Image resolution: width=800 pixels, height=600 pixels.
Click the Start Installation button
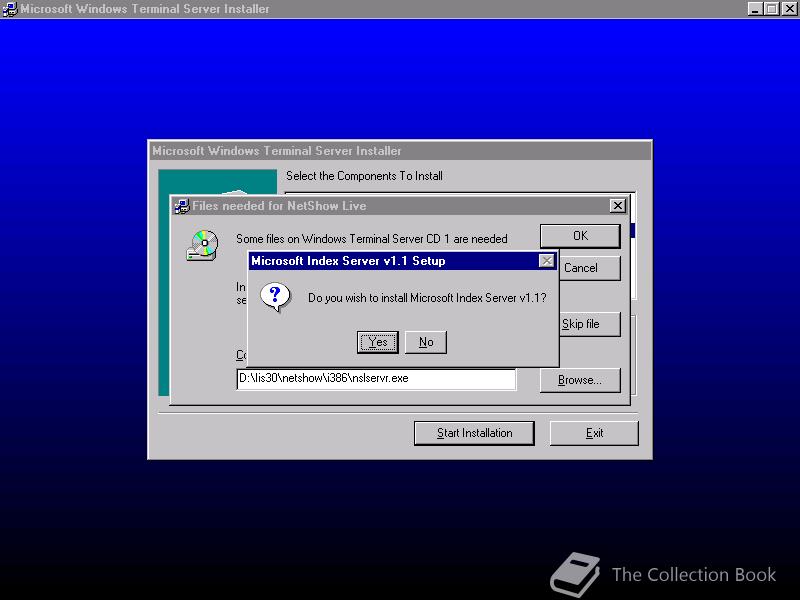click(x=474, y=433)
